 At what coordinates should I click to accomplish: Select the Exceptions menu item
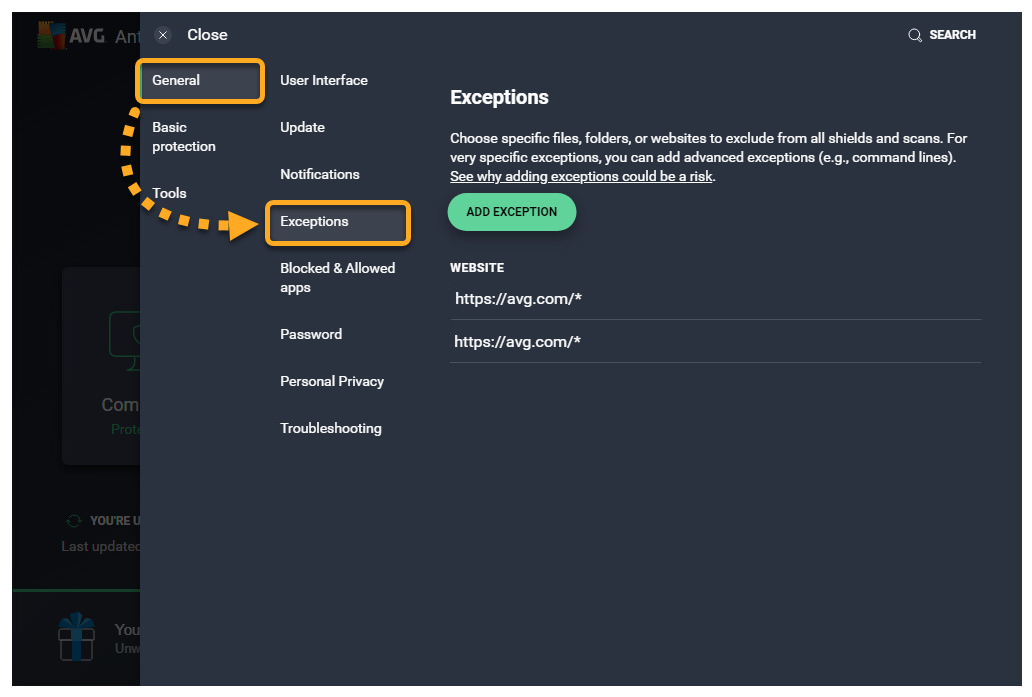point(338,222)
